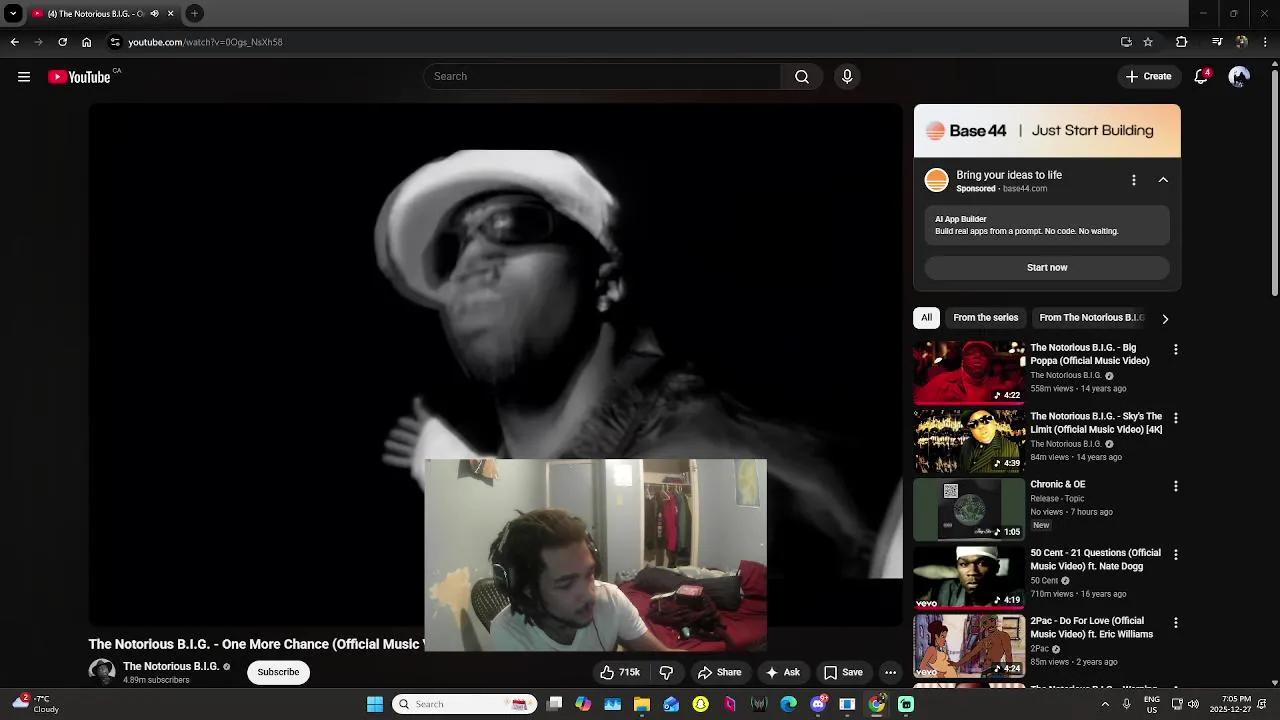Open the sponsored Base44 ad options menu

point(1133,180)
